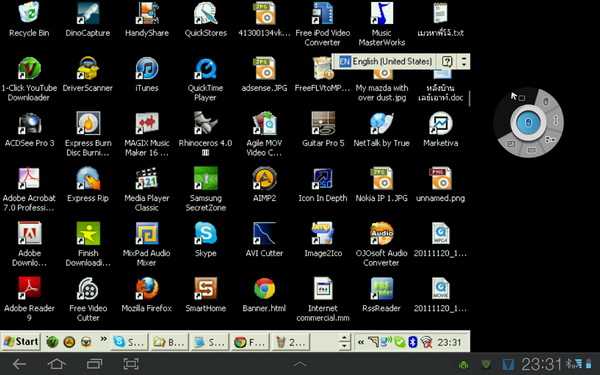The height and width of the screenshot is (375, 600).
Task: Open Banner.html Chrome file
Action: pyautogui.click(x=264, y=295)
